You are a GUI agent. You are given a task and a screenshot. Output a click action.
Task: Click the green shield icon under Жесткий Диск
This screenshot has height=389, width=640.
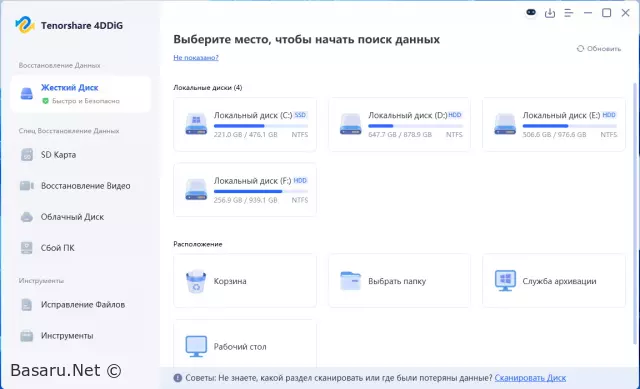45,101
